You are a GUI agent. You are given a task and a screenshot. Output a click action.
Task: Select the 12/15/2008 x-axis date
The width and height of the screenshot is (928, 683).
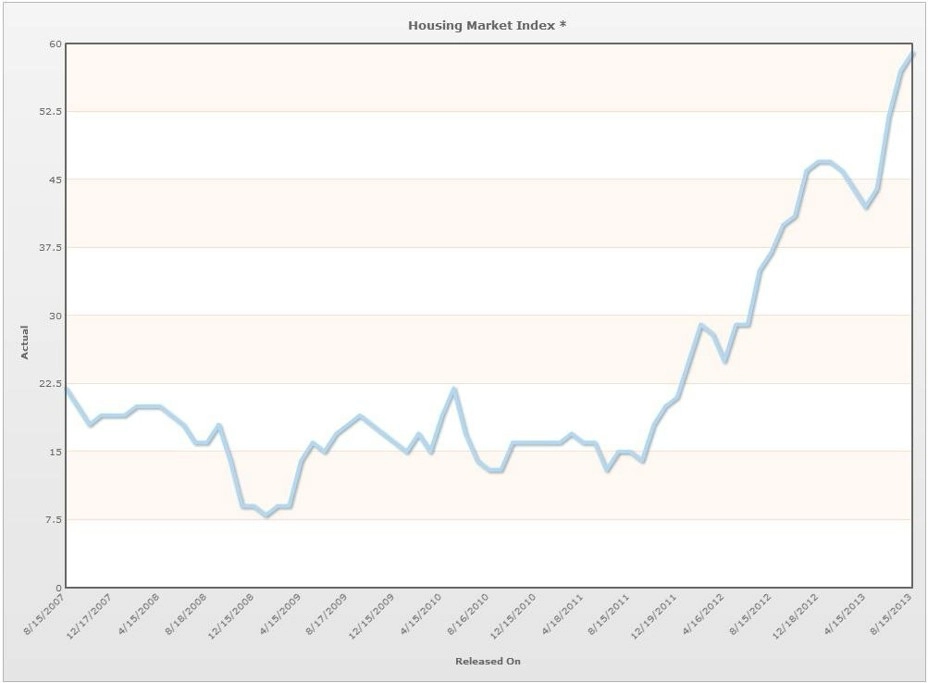[x=230, y=616]
